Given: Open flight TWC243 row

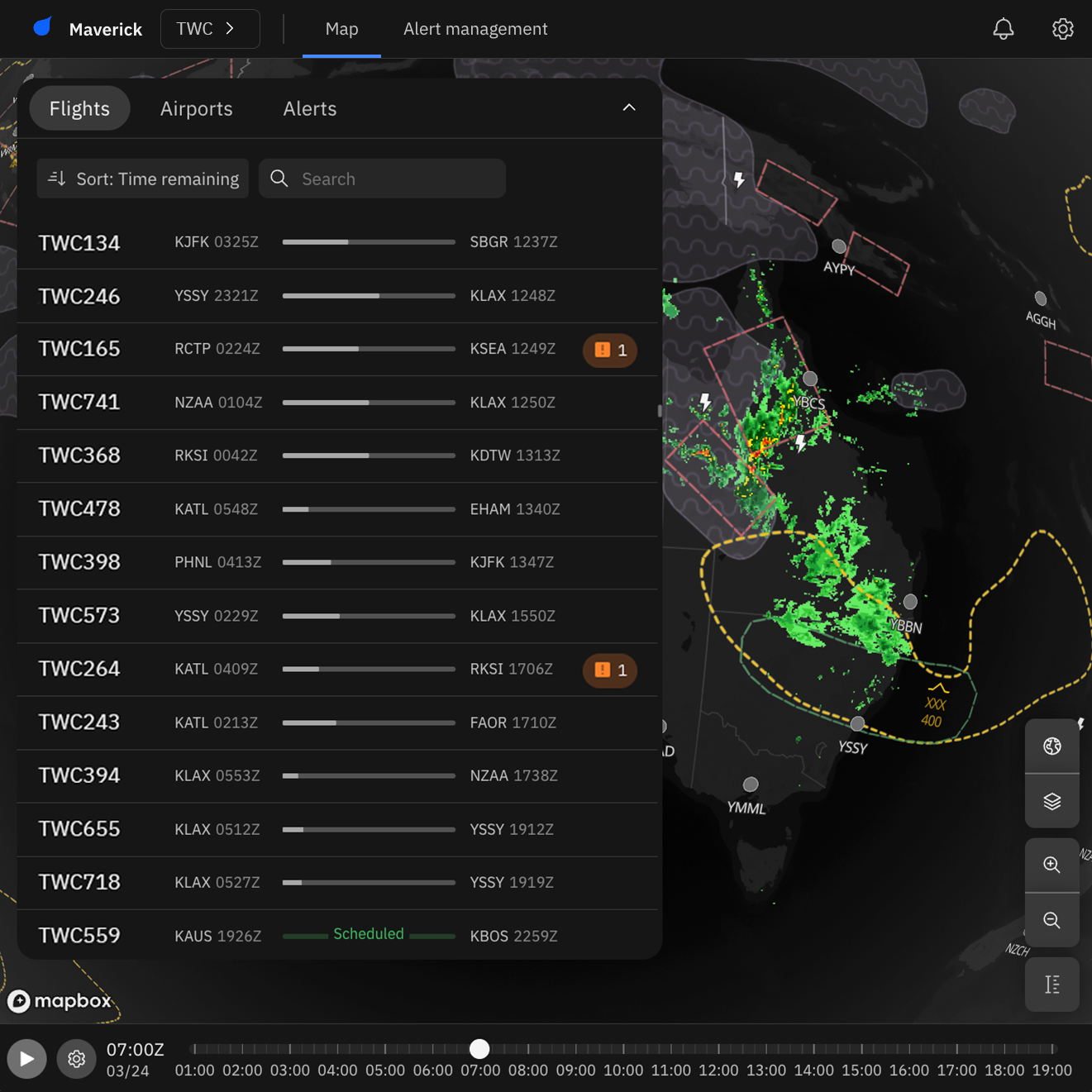Looking at the screenshot, I should [337, 722].
